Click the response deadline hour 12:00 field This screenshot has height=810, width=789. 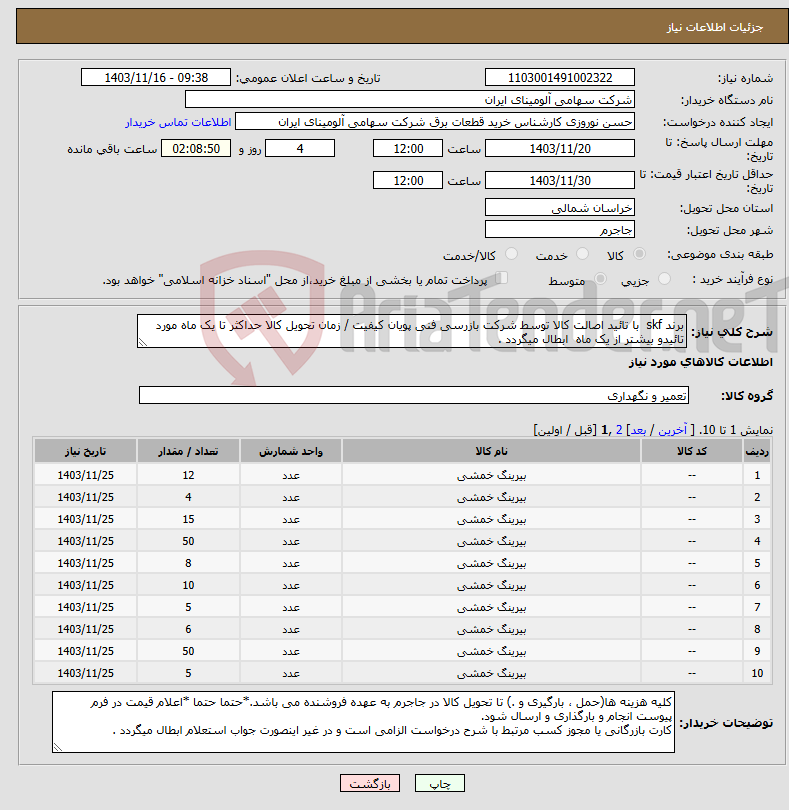pos(408,149)
